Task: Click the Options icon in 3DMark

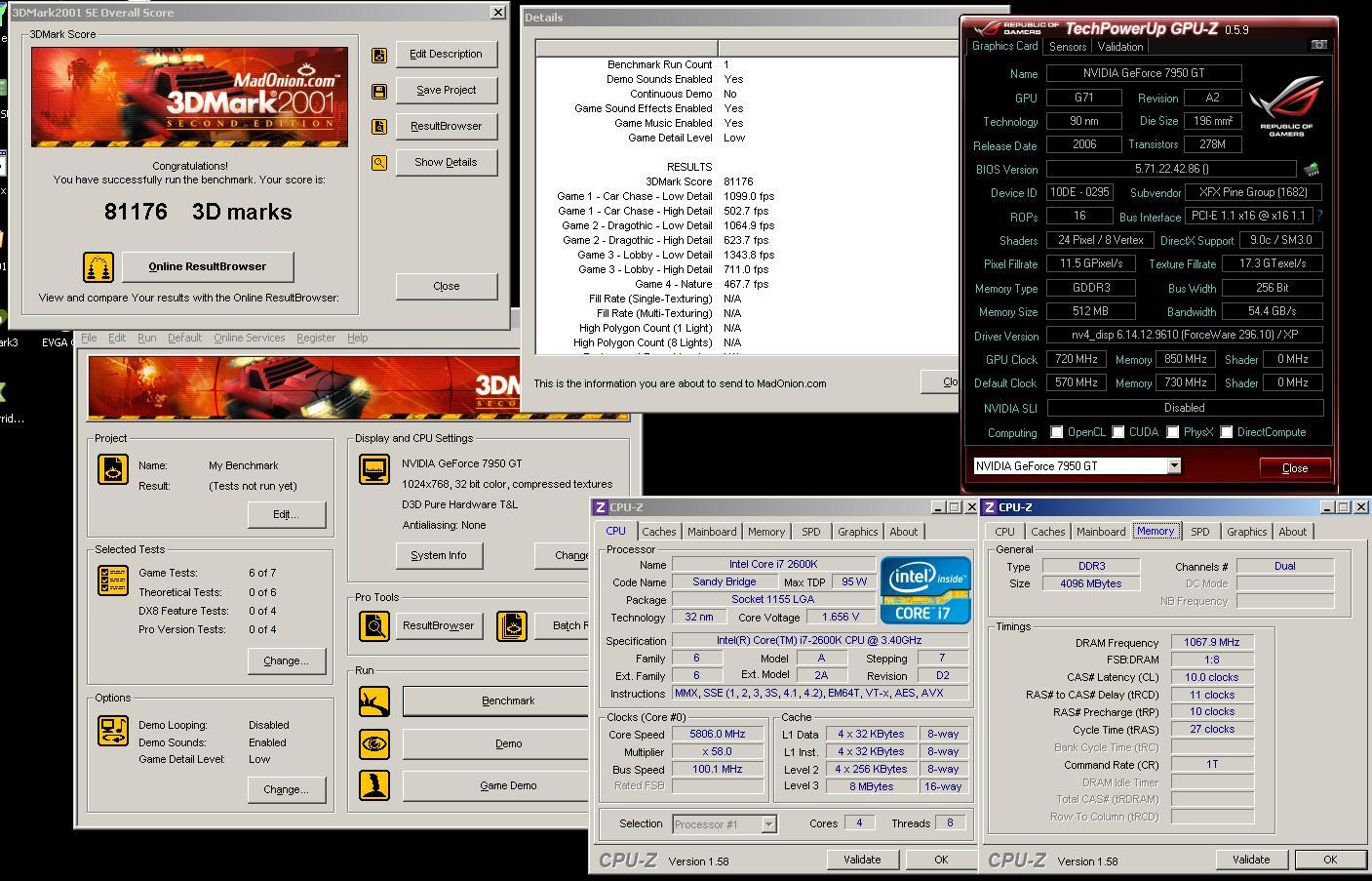Action: [113, 731]
